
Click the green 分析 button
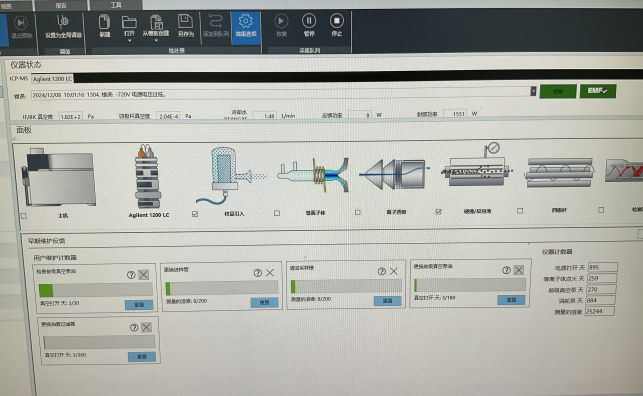(x=558, y=91)
